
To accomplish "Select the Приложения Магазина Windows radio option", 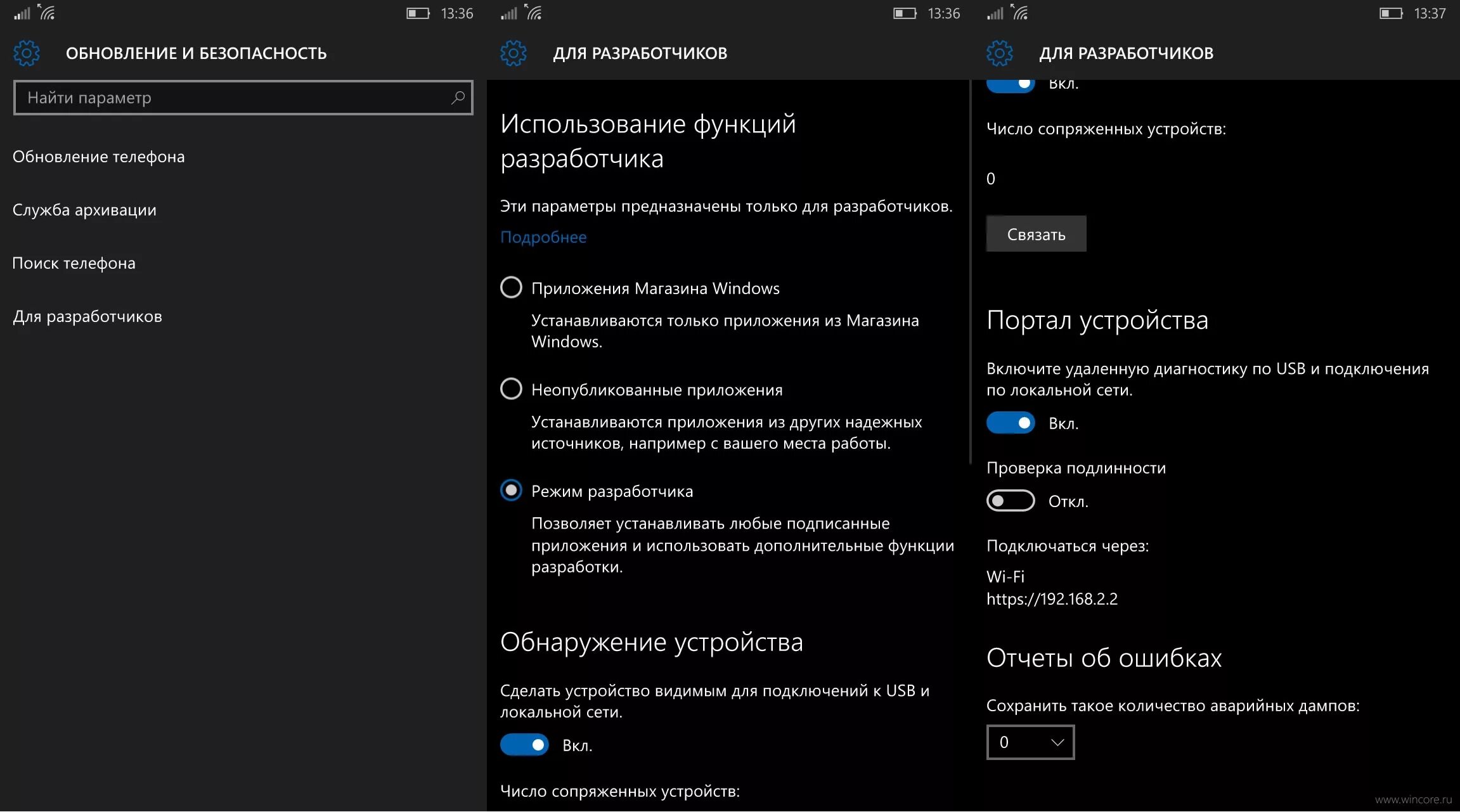I will pyautogui.click(x=512, y=288).
